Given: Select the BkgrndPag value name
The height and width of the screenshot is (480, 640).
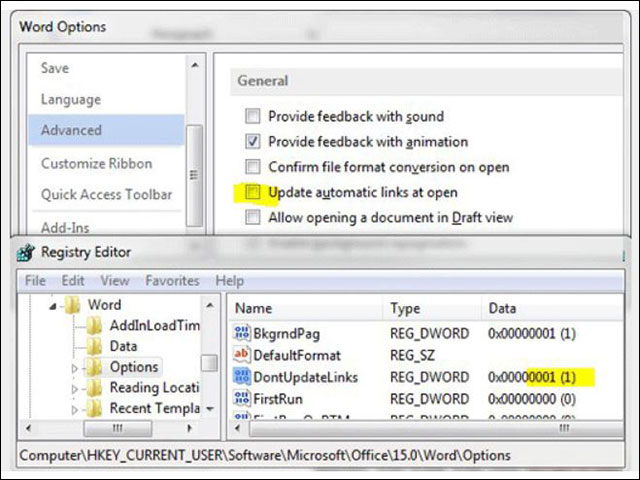Looking at the screenshot, I should point(287,333).
